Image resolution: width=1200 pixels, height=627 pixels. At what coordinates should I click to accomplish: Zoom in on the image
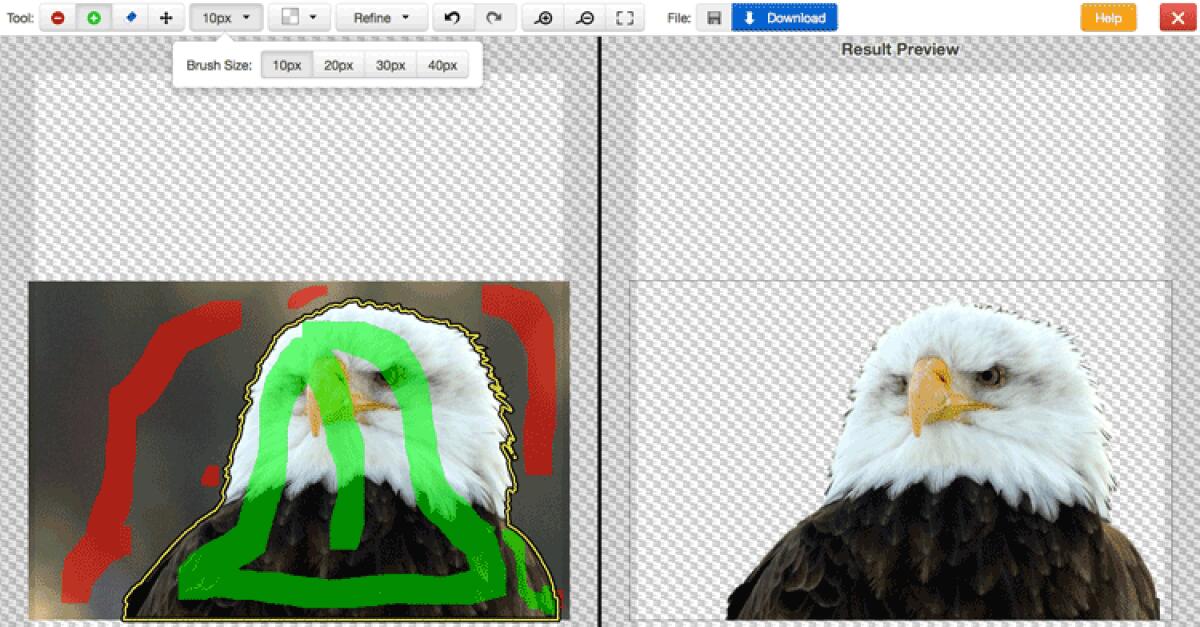pos(544,18)
